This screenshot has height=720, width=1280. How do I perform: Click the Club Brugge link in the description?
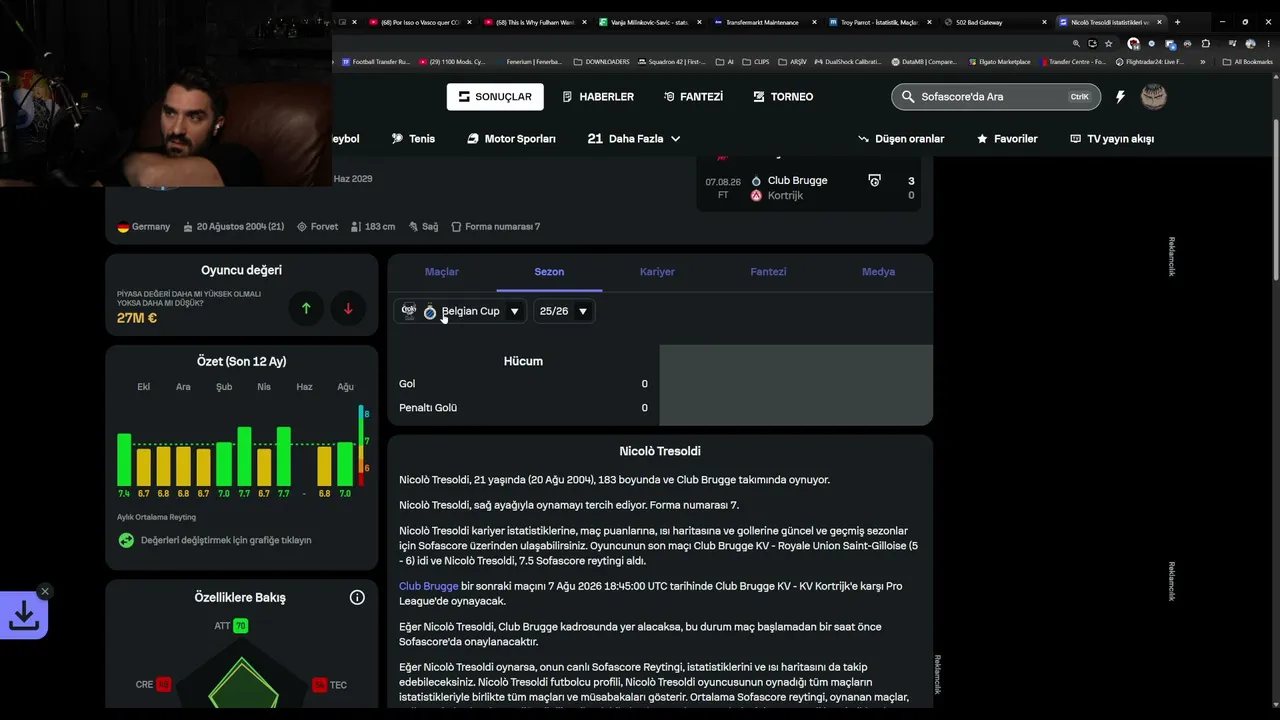[428, 586]
